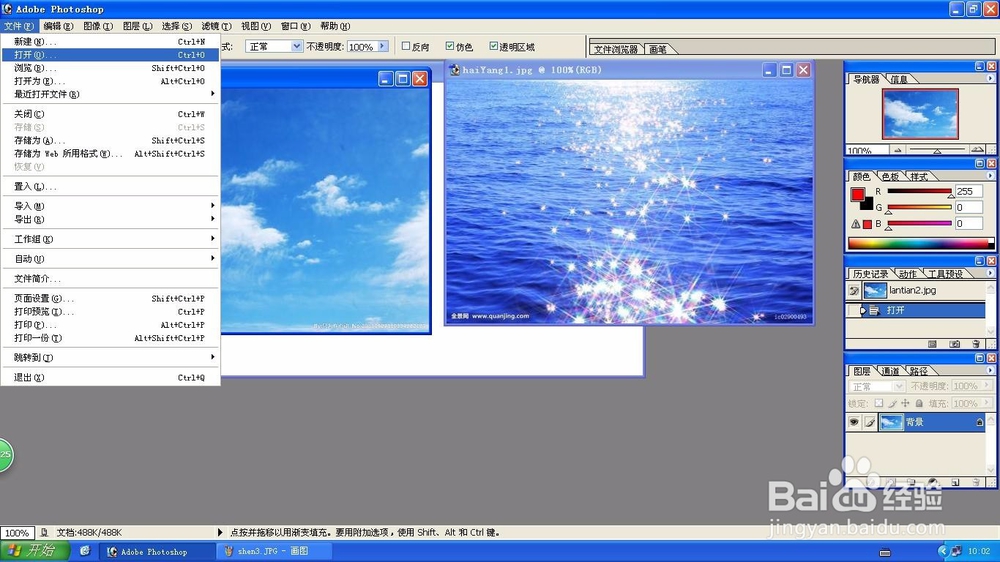Screen dimensions: 1000x562
Task: Open the 图像 menu
Action: 98,26
